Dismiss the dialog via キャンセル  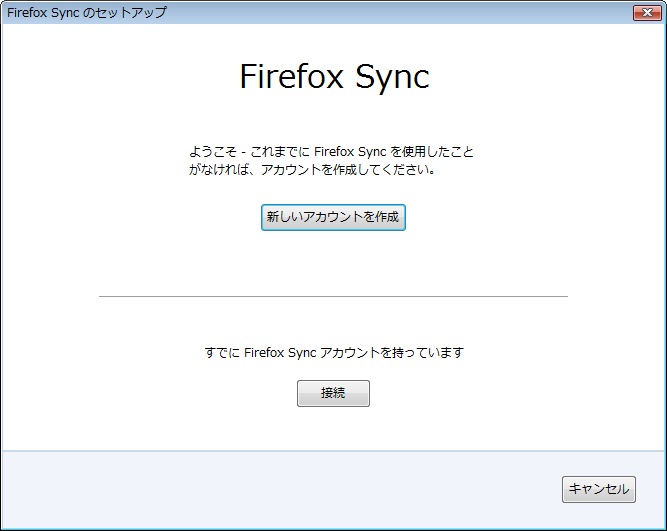coord(599,489)
